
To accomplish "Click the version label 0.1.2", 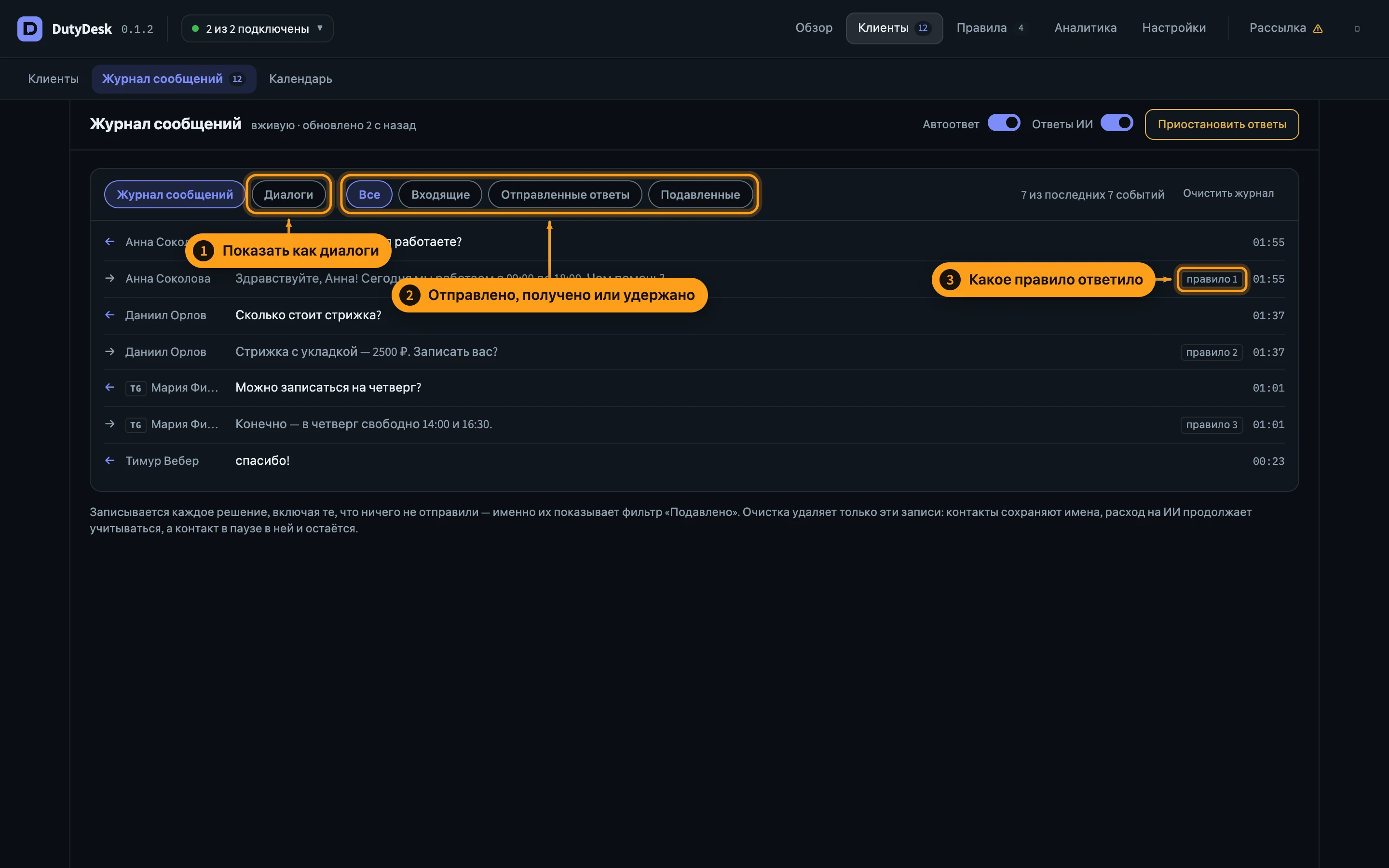I will tap(137, 29).
